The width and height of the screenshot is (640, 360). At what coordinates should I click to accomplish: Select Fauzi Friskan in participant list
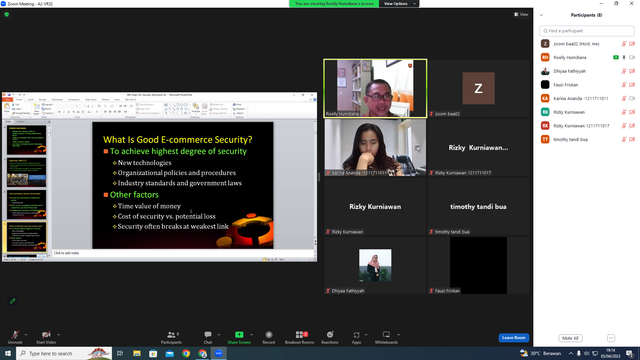click(x=587, y=84)
